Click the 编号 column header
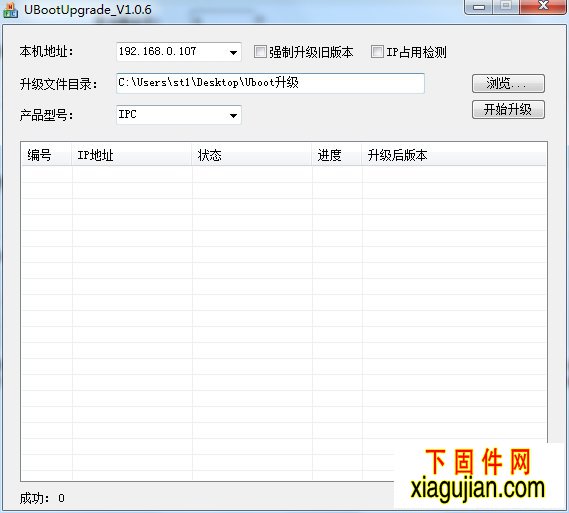This screenshot has height=513, width=569. click(46, 155)
